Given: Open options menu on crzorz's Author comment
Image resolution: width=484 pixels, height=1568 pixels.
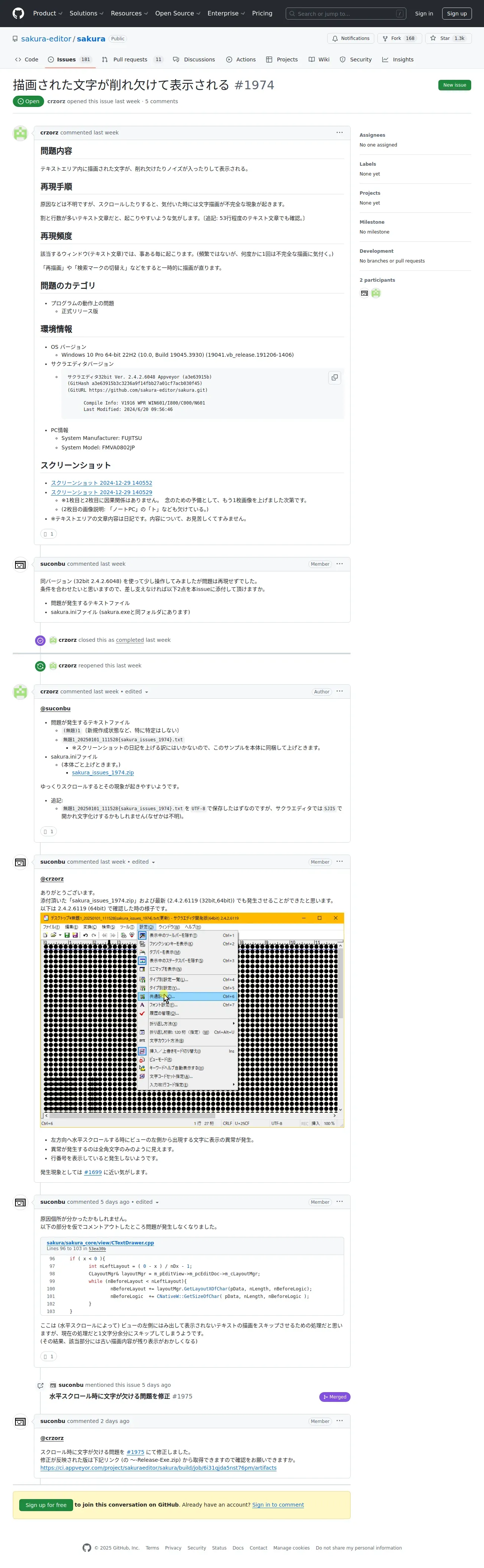Looking at the screenshot, I should coord(340,692).
